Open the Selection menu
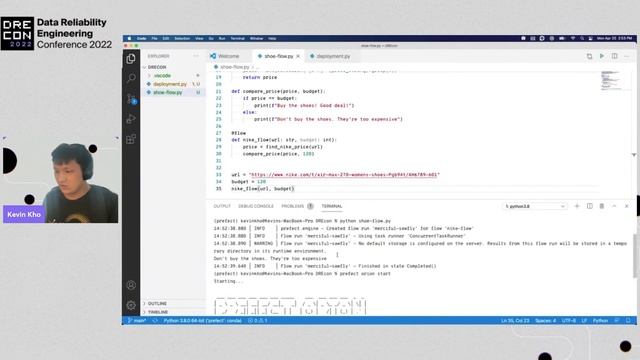The image size is (640, 360). click(x=182, y=38)
